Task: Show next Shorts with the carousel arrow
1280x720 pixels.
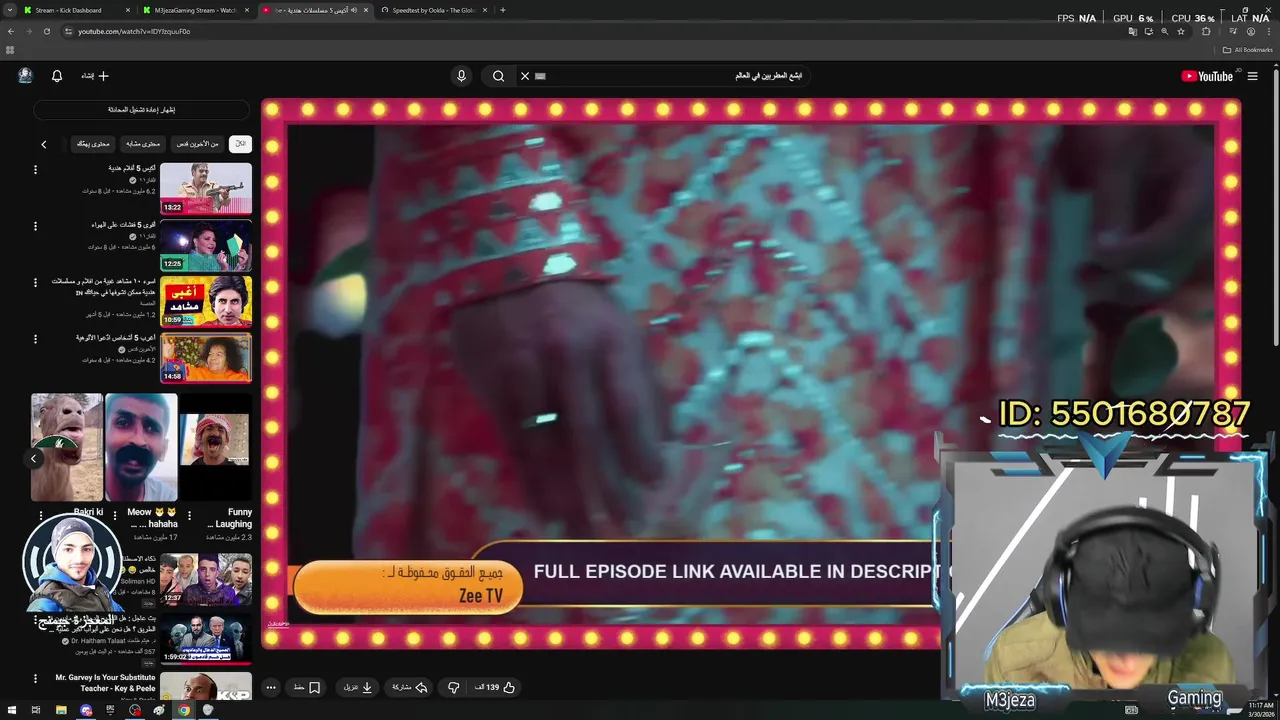Action: click(x=33, y=458)
